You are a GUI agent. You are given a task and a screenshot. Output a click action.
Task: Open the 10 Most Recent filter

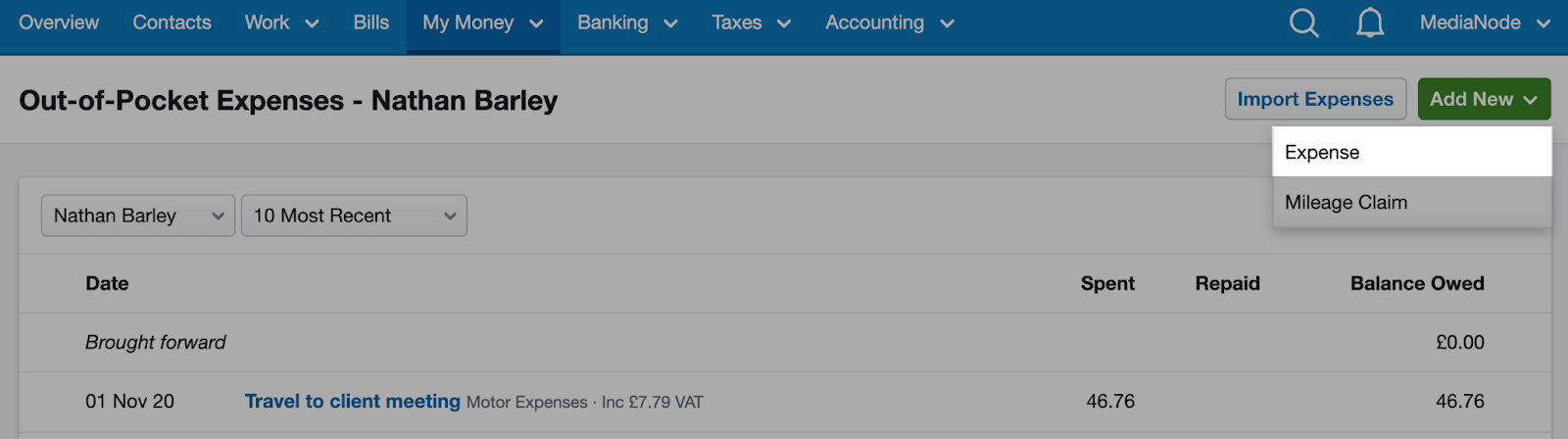(354, 216)
